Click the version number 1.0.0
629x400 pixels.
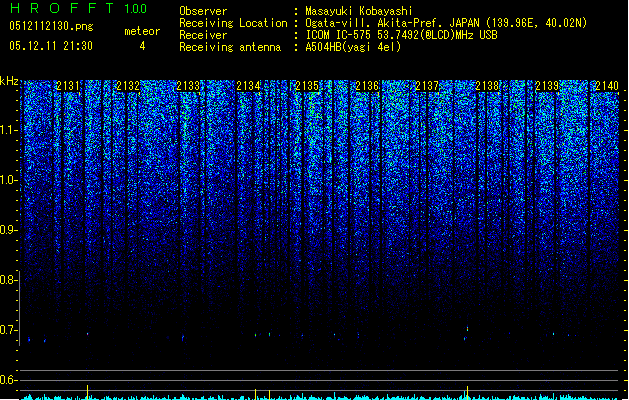(x=136, y=9)
